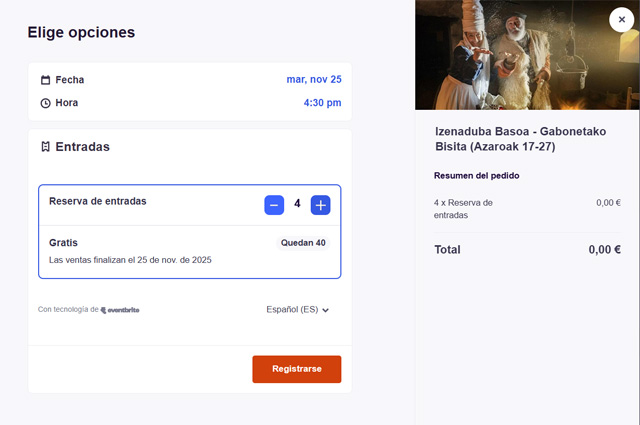Click the clock icon beside Hora
Screen dimensions: 640x425
pos(45,103)
